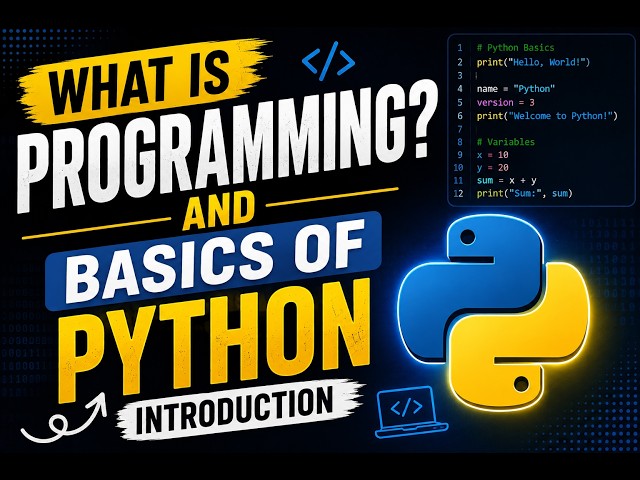Click the laptop icon with code brackets

[410, 412]
